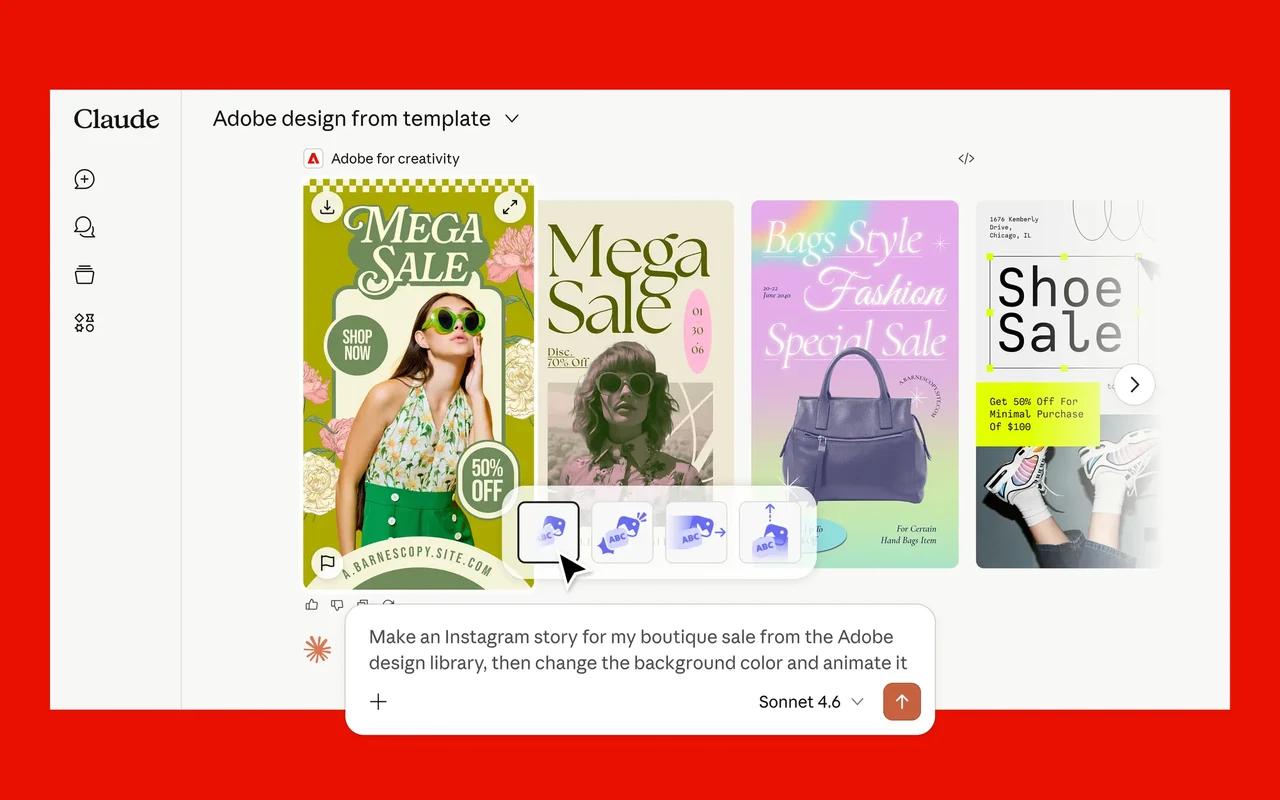The image size is (1280, 800).
Task: Expand the green Mega Sale design fullscreen
Action: coord(510,207)
